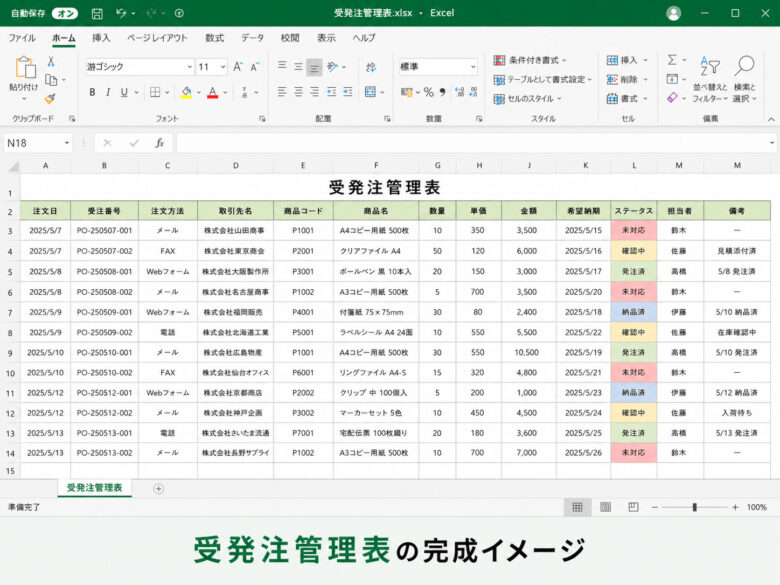
Task: Cut selection with the scissors icon
Action: 51,62
